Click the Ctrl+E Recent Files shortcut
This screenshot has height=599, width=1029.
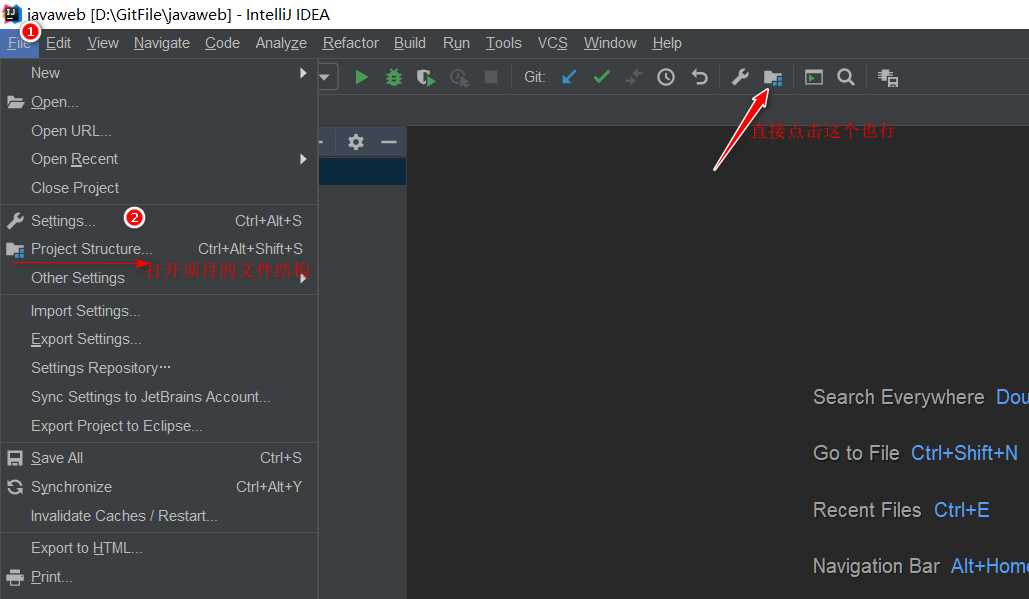pyautogui.click(x=961, y=510)
